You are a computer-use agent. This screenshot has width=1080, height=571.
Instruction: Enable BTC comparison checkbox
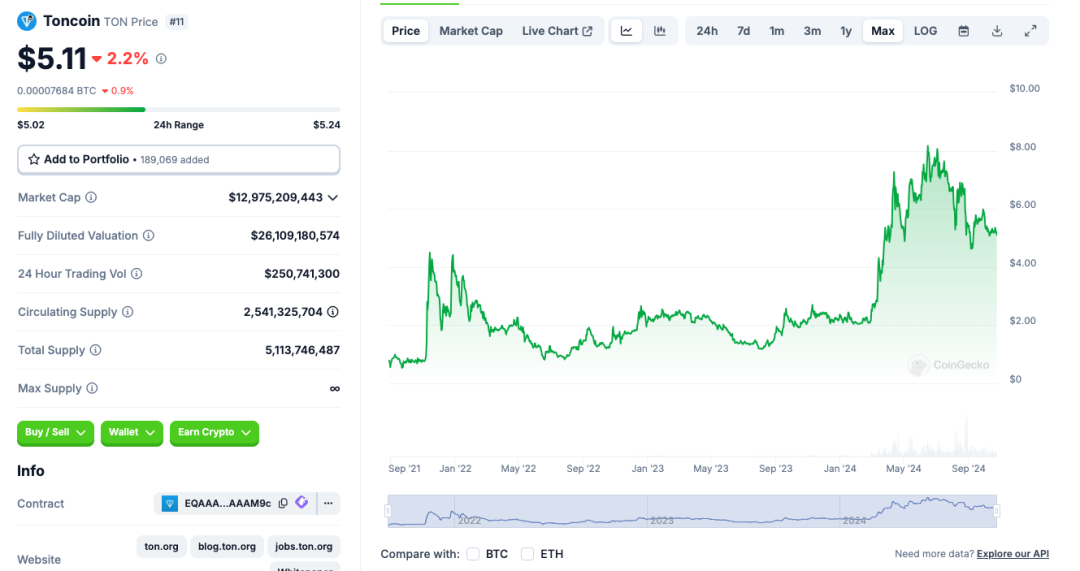pos(473,554)
